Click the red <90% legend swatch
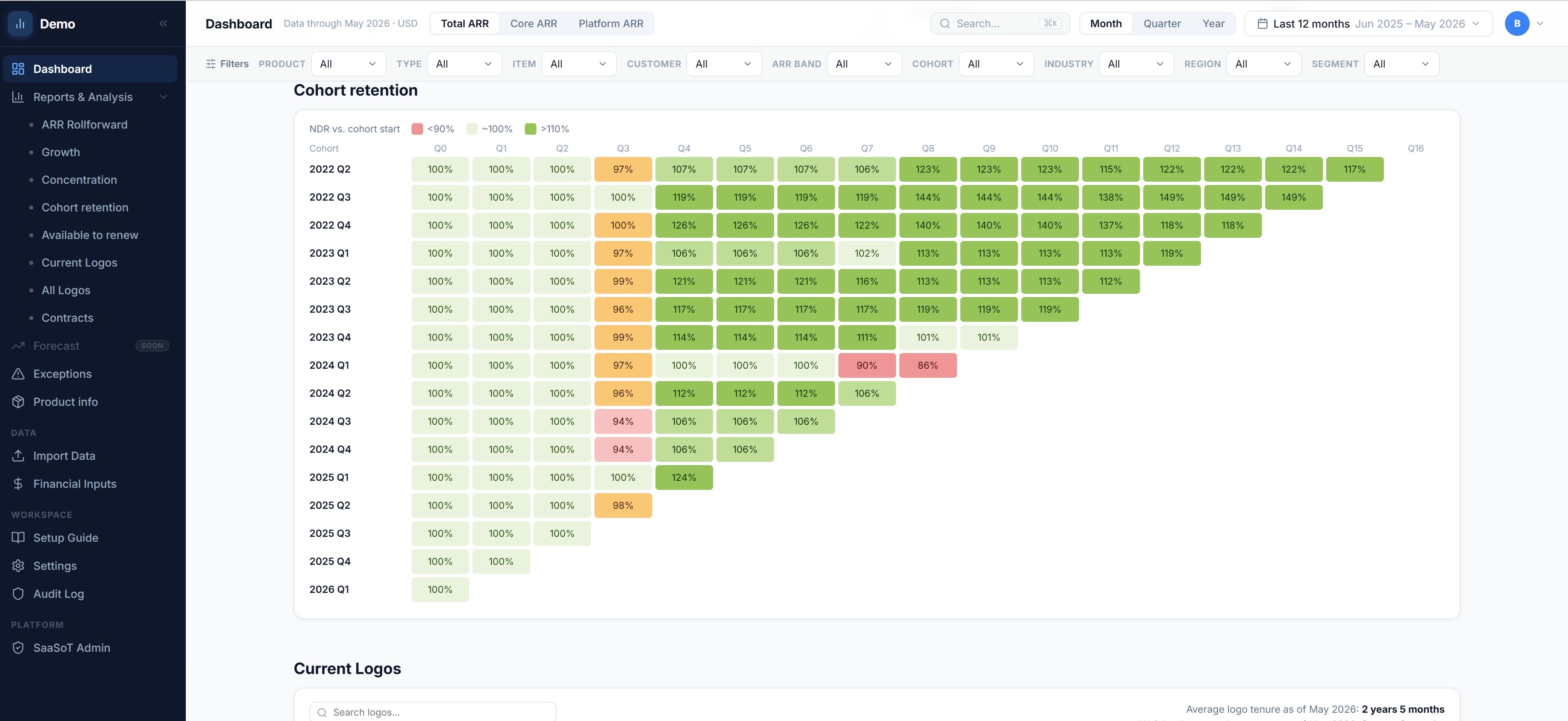The width and height of the screenshot is (1568, 721). click(x=417, y=129)
